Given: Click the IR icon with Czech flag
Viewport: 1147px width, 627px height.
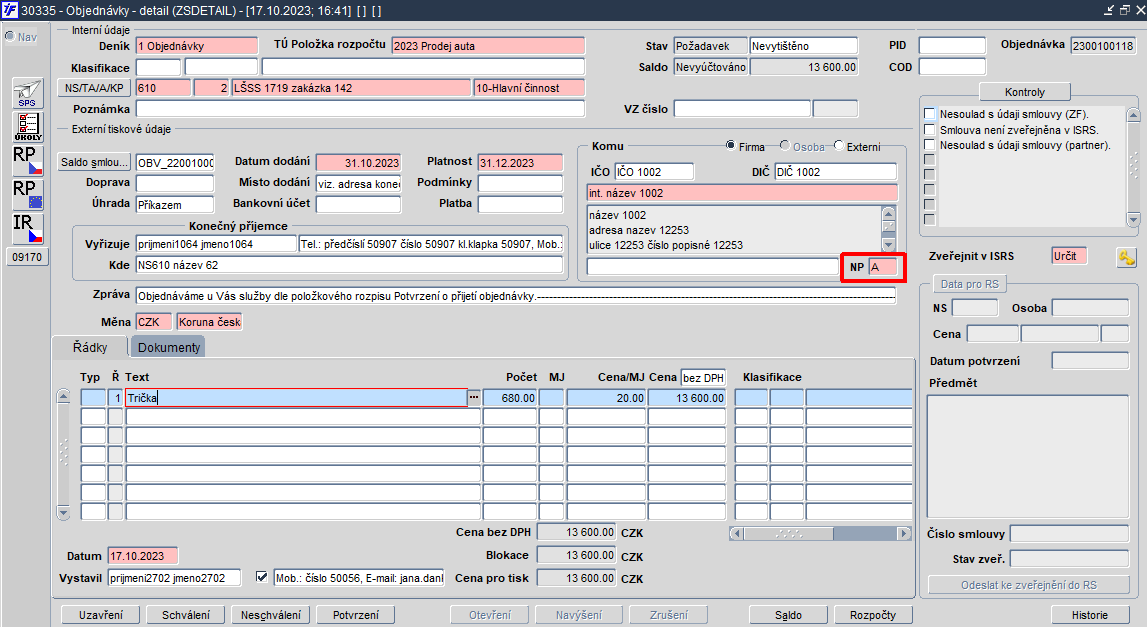Looking at the screenshot, I should pos(28,228).
